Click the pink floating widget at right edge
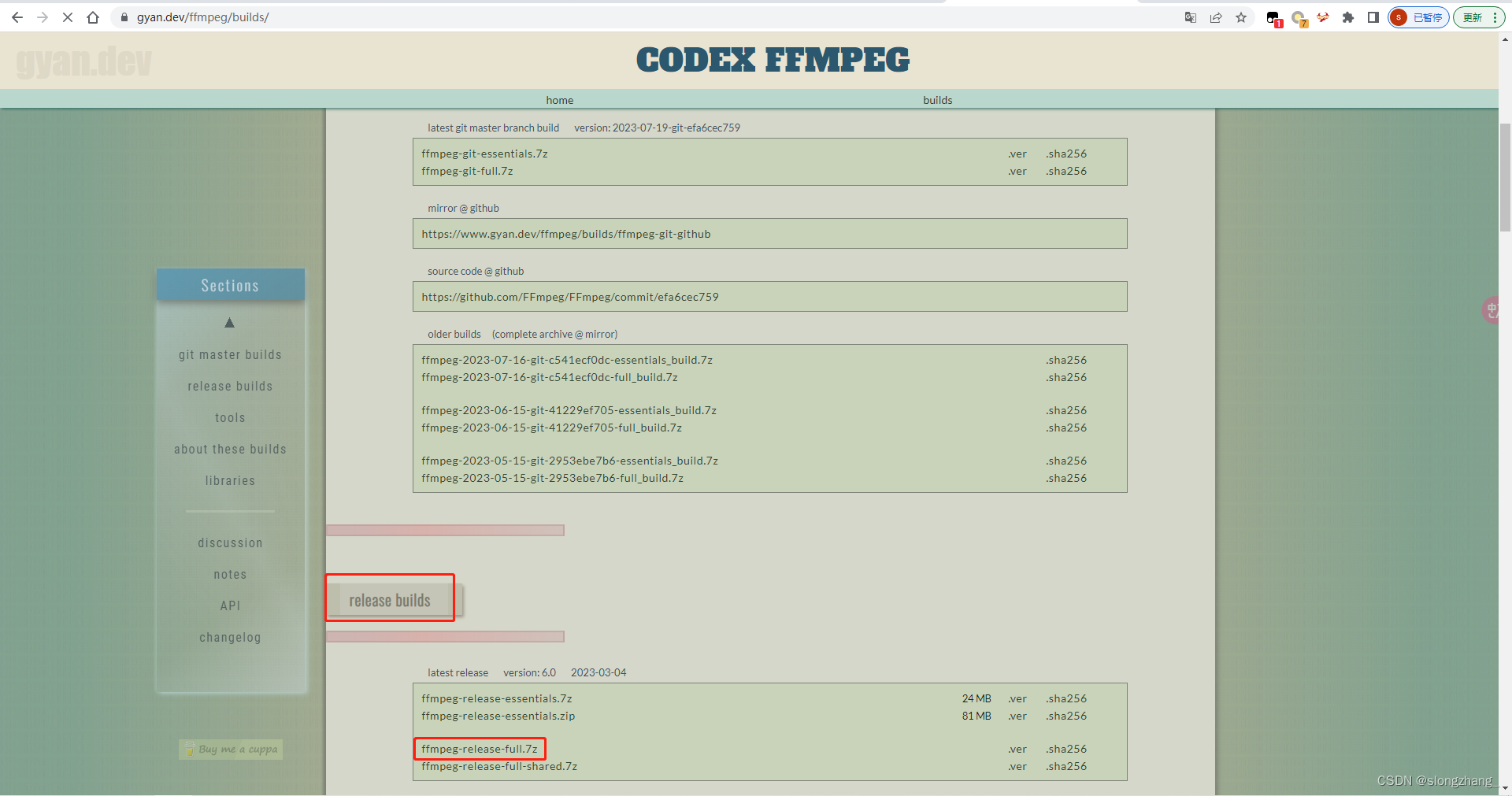1512x796 pixels. [1490, 309]
